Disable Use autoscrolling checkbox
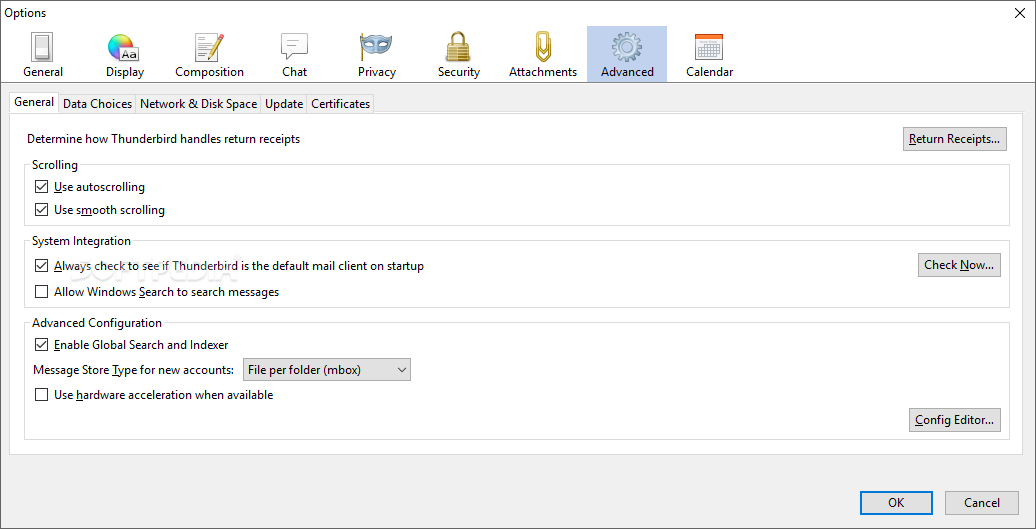1036x529 pixels. 42,187
